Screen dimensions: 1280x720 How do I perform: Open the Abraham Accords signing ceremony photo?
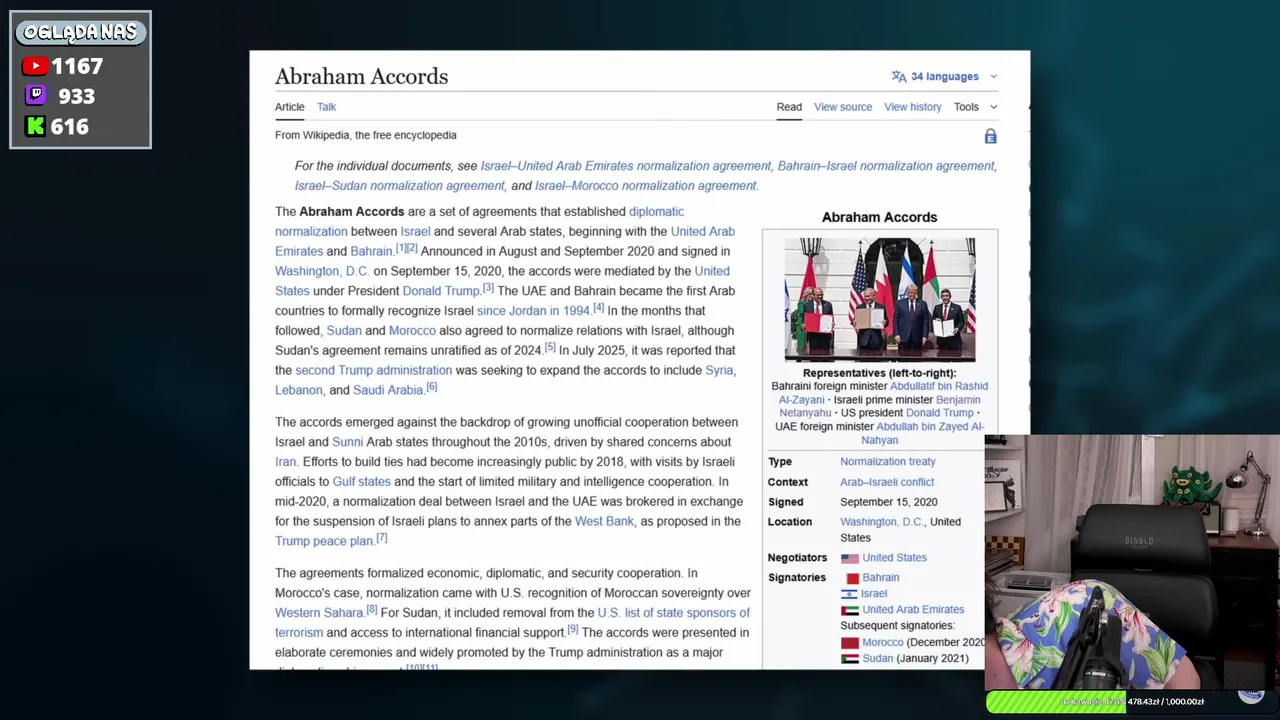(x=880, y=299)
